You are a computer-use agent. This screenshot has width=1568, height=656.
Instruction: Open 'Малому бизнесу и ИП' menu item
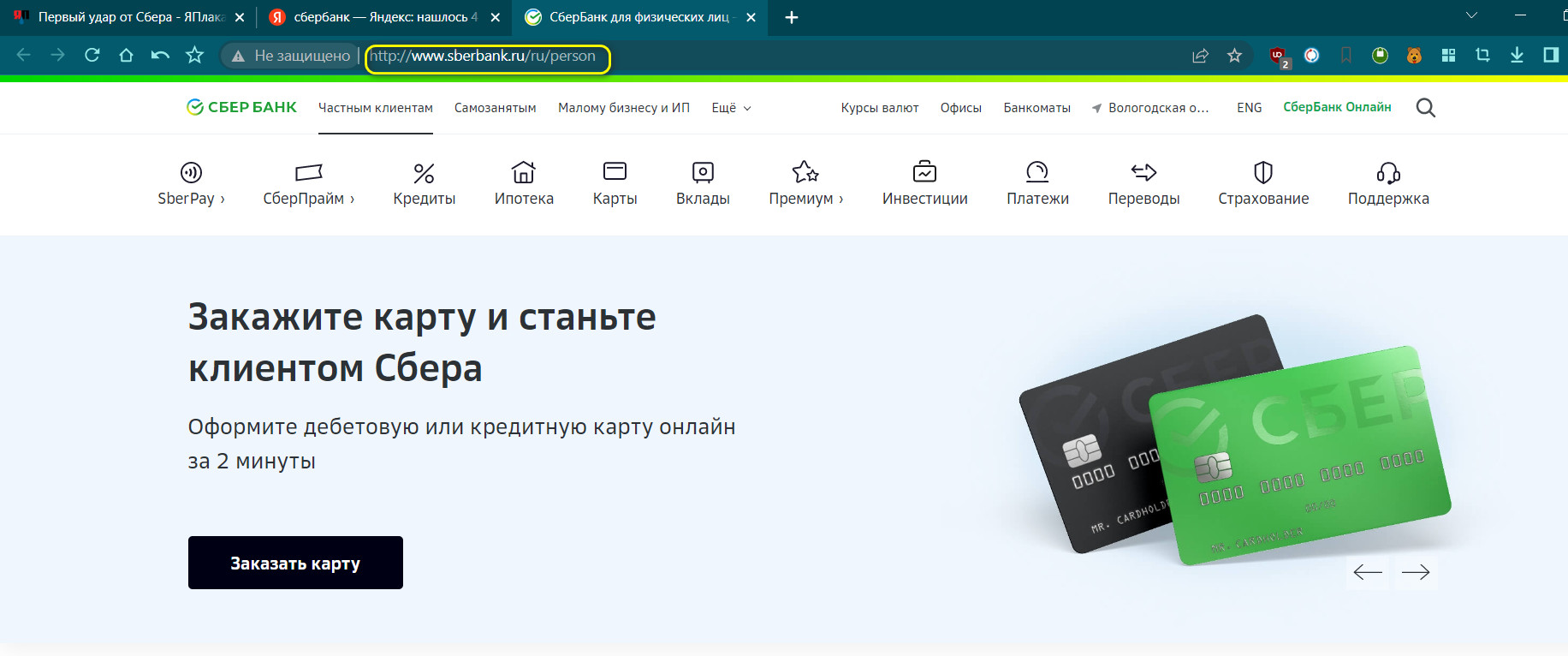coord(624,108)
